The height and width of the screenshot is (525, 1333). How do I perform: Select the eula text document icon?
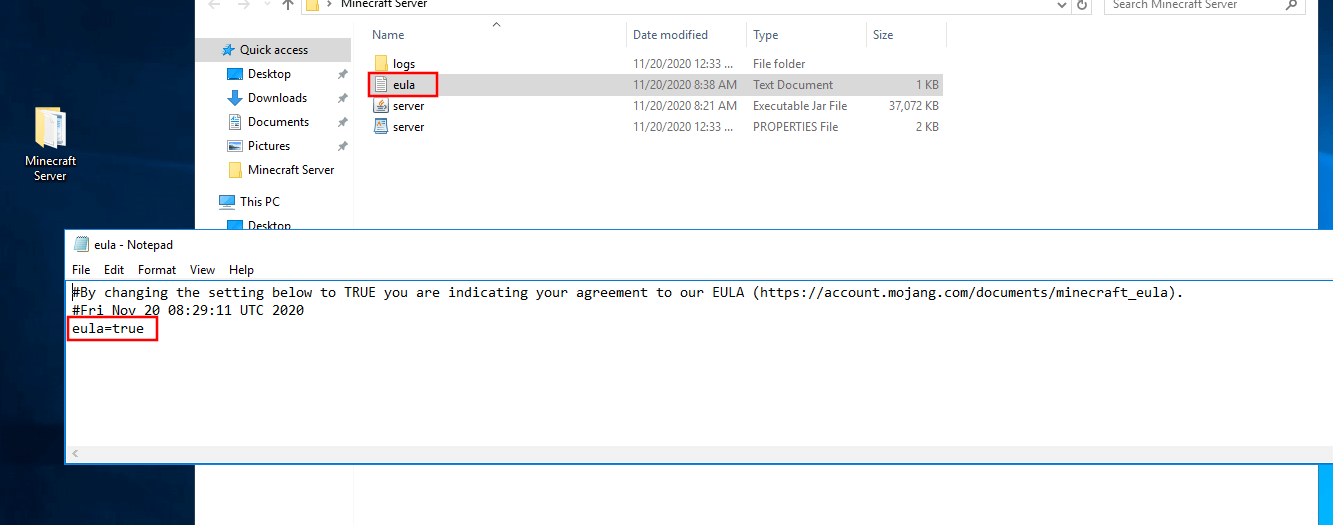point(381,85)
